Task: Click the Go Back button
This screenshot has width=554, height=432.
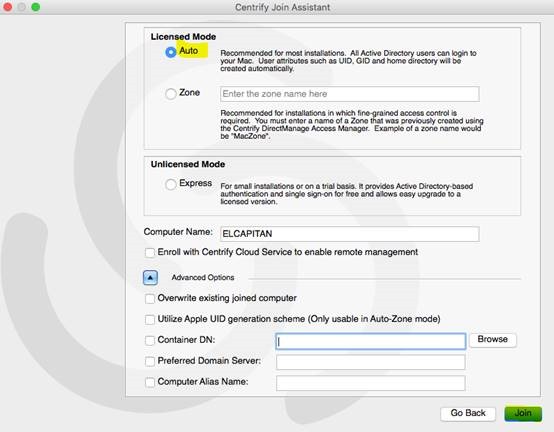Action: [x=468, y=413]
